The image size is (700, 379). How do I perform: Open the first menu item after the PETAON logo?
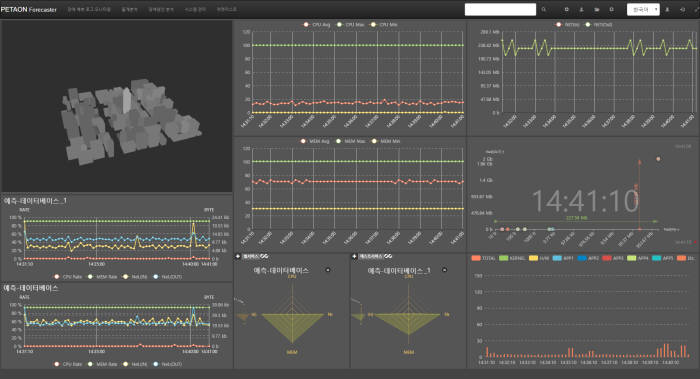[x=88, y=9]
